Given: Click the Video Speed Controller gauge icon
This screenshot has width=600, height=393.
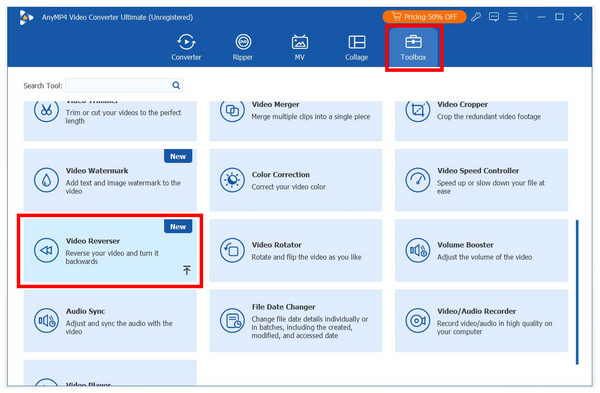Looking at the screenshot, I should pyautogui.click(x=418, y=180).
